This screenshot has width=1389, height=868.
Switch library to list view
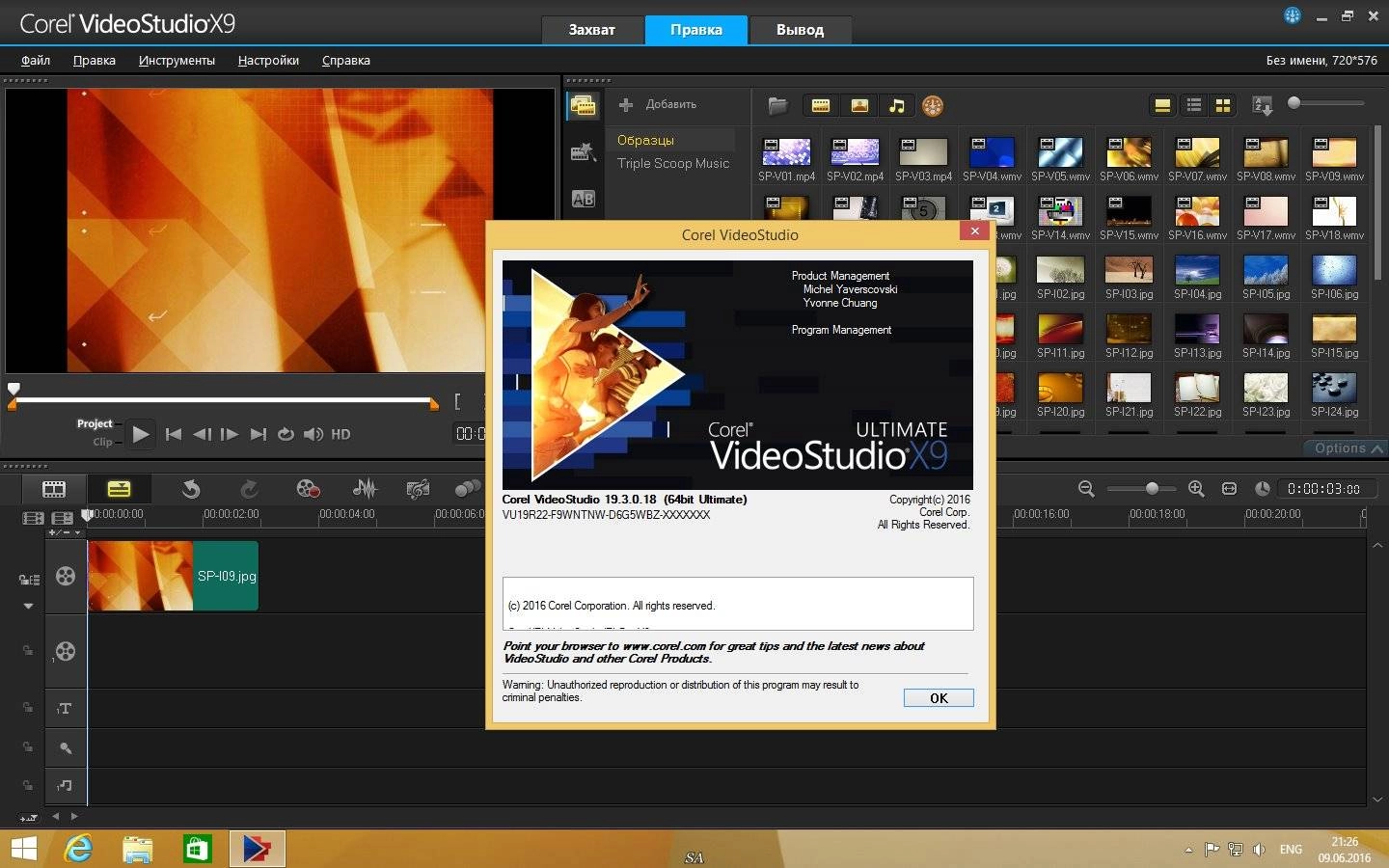1194,106
